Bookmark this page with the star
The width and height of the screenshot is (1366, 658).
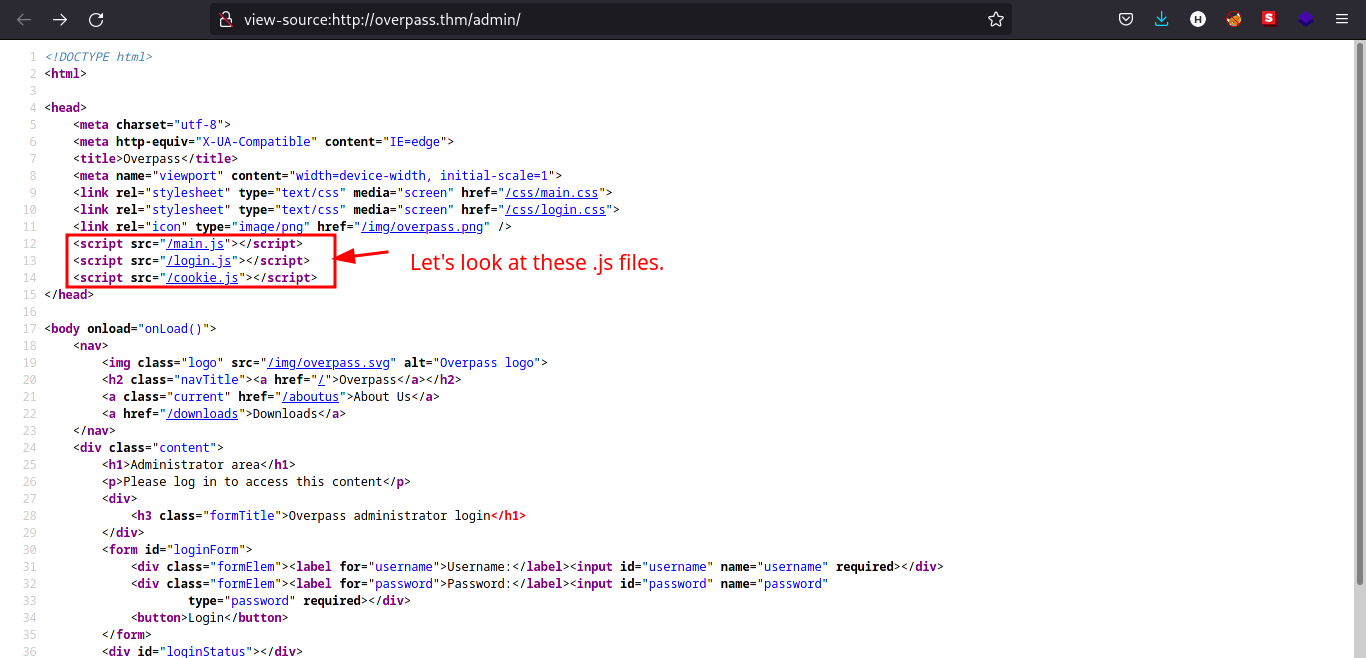[995, 19]
